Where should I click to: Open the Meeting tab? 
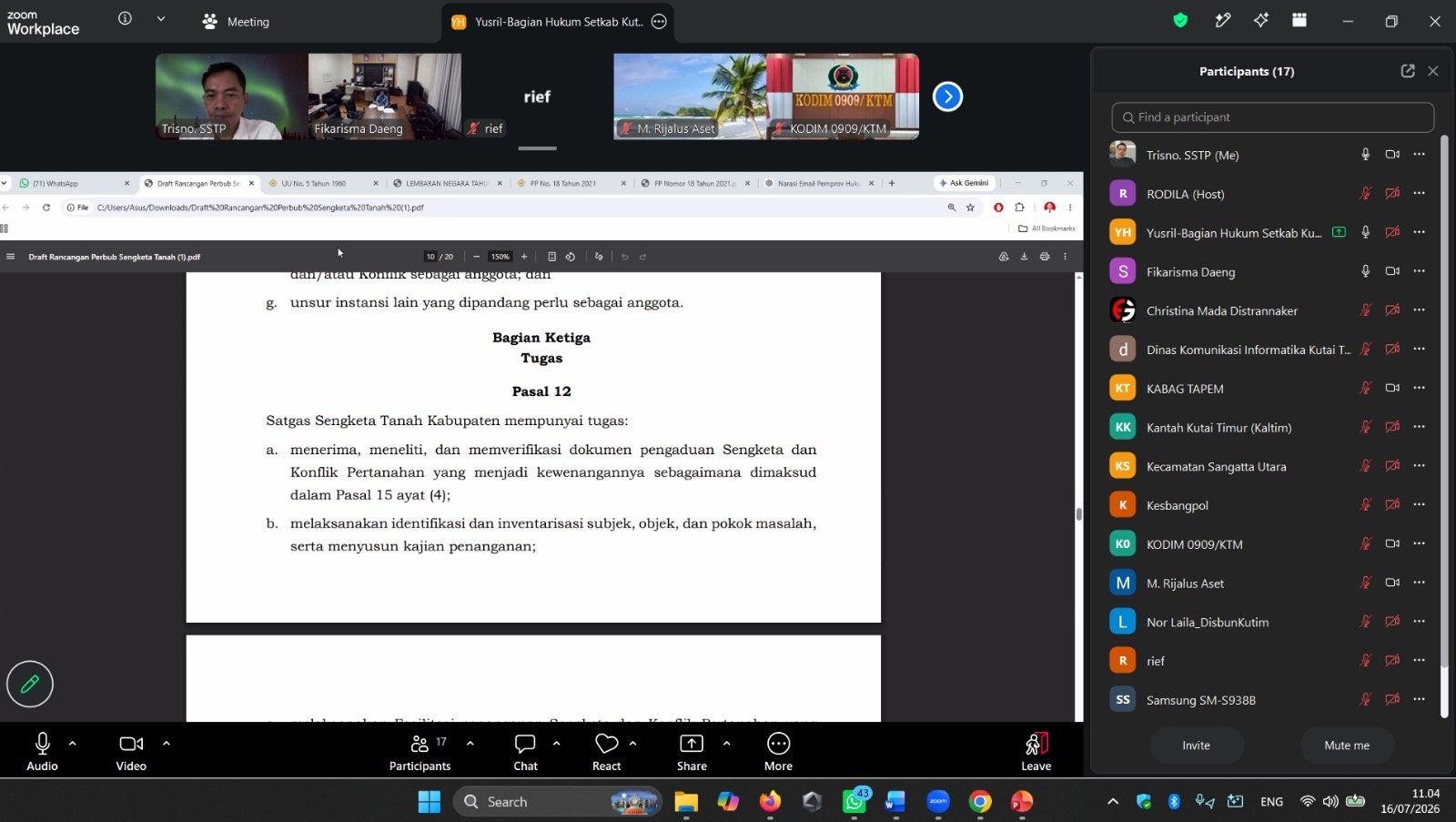(236, 21)
